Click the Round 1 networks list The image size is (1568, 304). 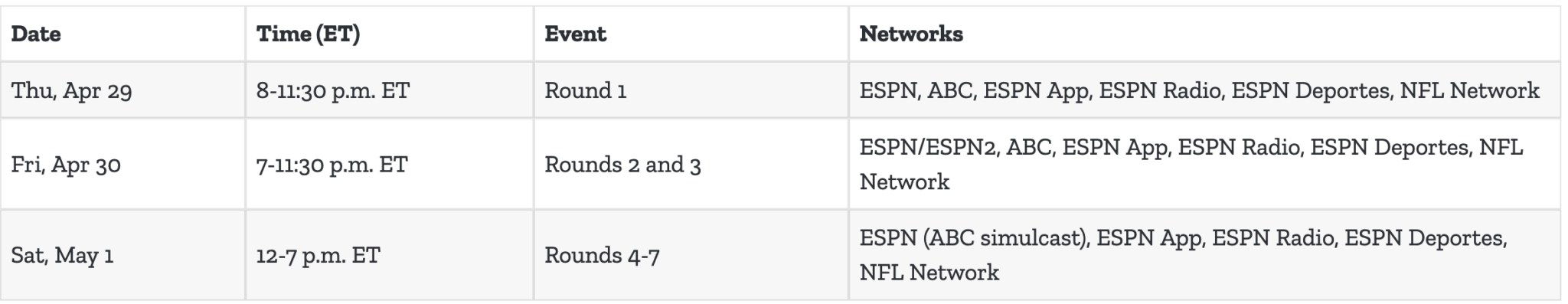pyautogui.click(x=1204, y=90)
